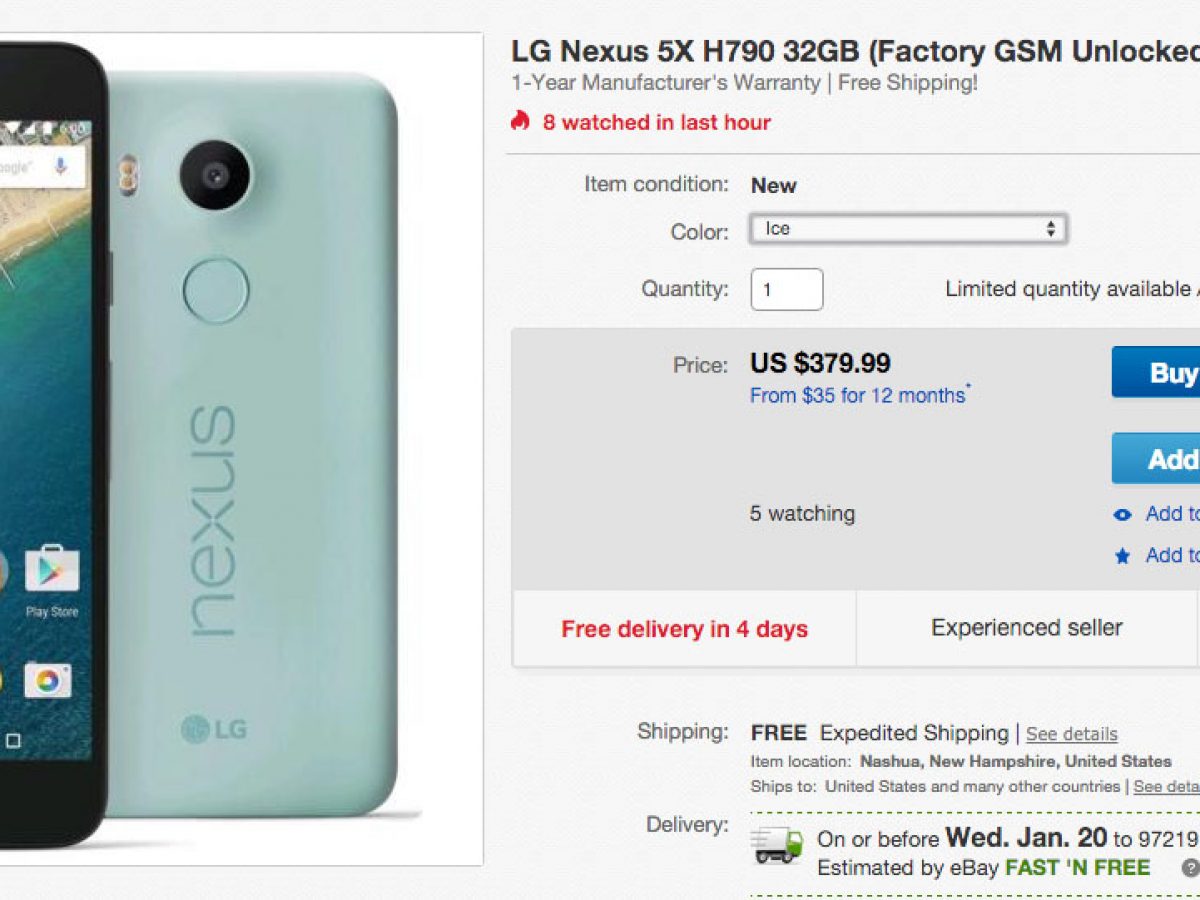Click the Buy It Now button

[1156, 372]
